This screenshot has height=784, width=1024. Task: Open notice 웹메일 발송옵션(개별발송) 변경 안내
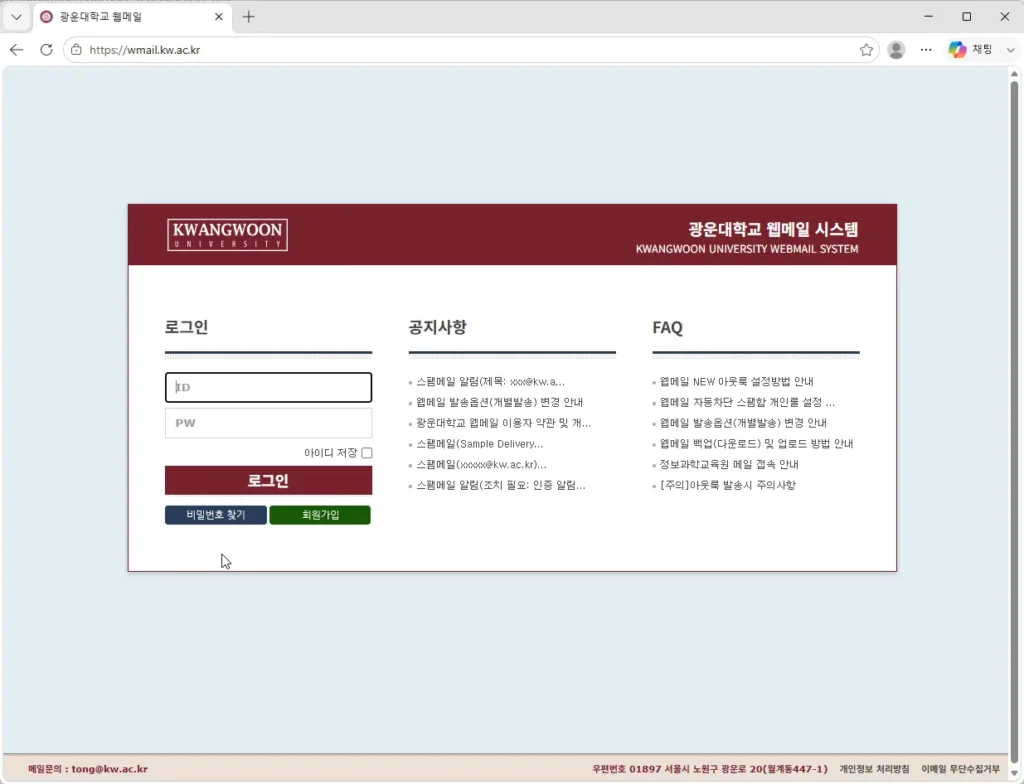[x=500, y=402]
